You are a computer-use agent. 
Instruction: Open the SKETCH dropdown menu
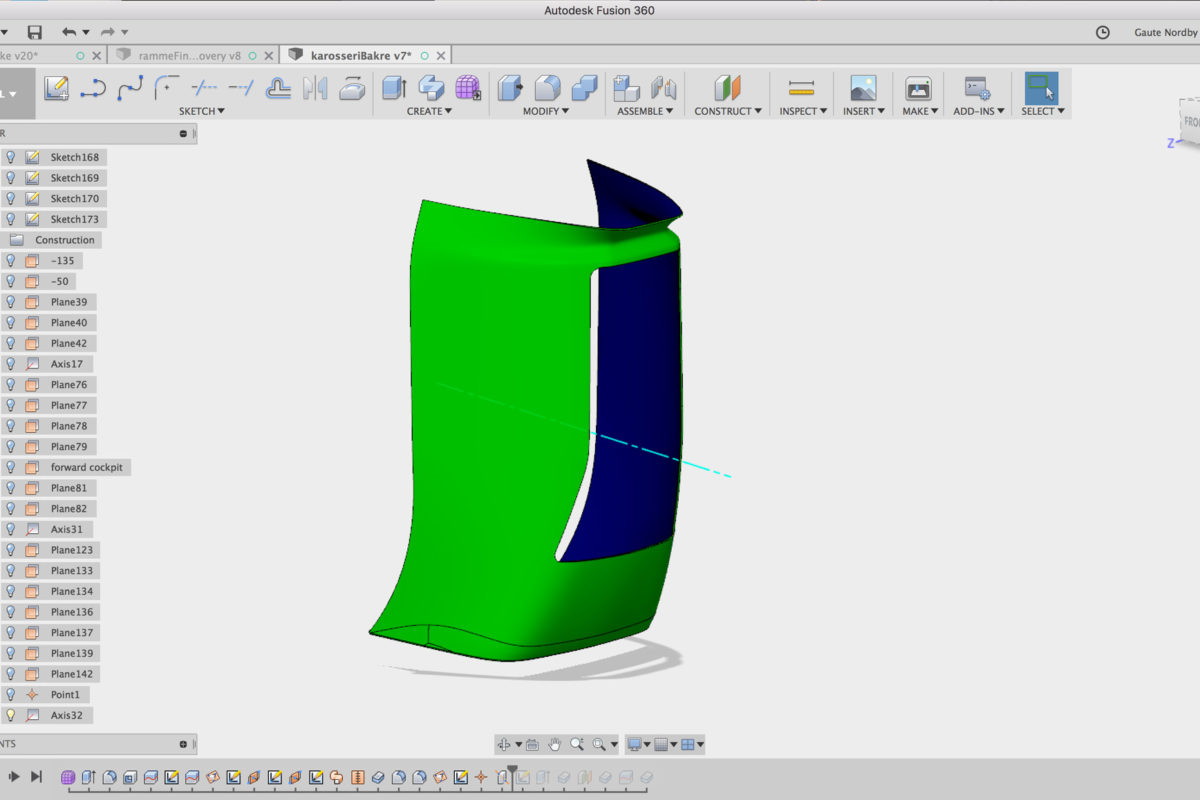202,111
